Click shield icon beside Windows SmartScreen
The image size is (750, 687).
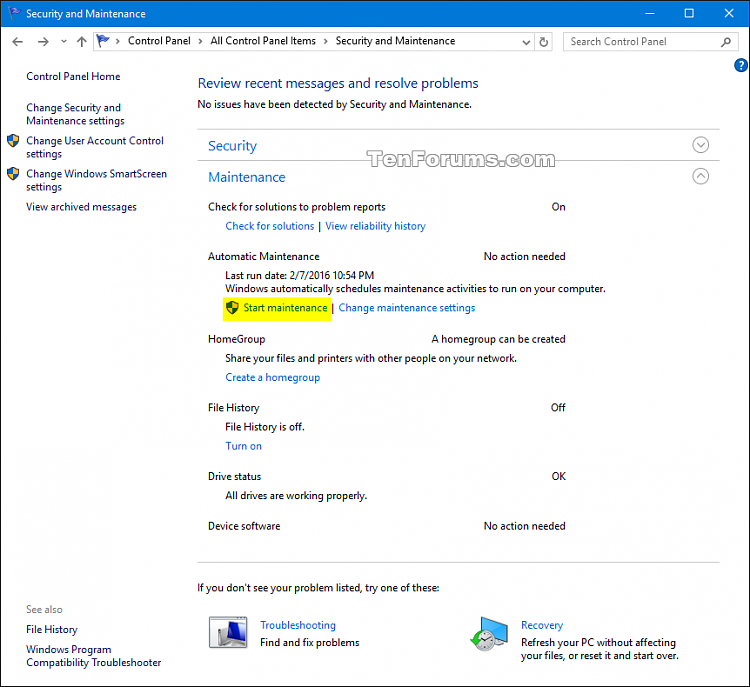13,174
